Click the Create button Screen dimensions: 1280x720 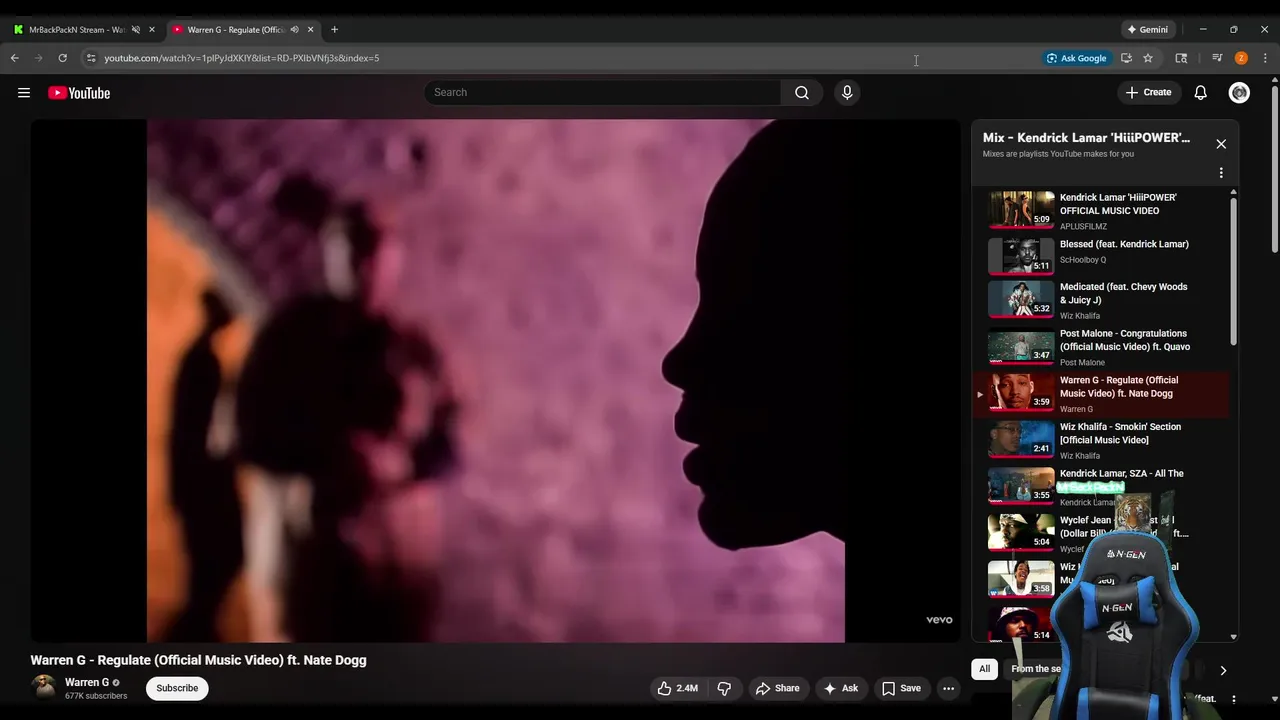point(1149,93)
